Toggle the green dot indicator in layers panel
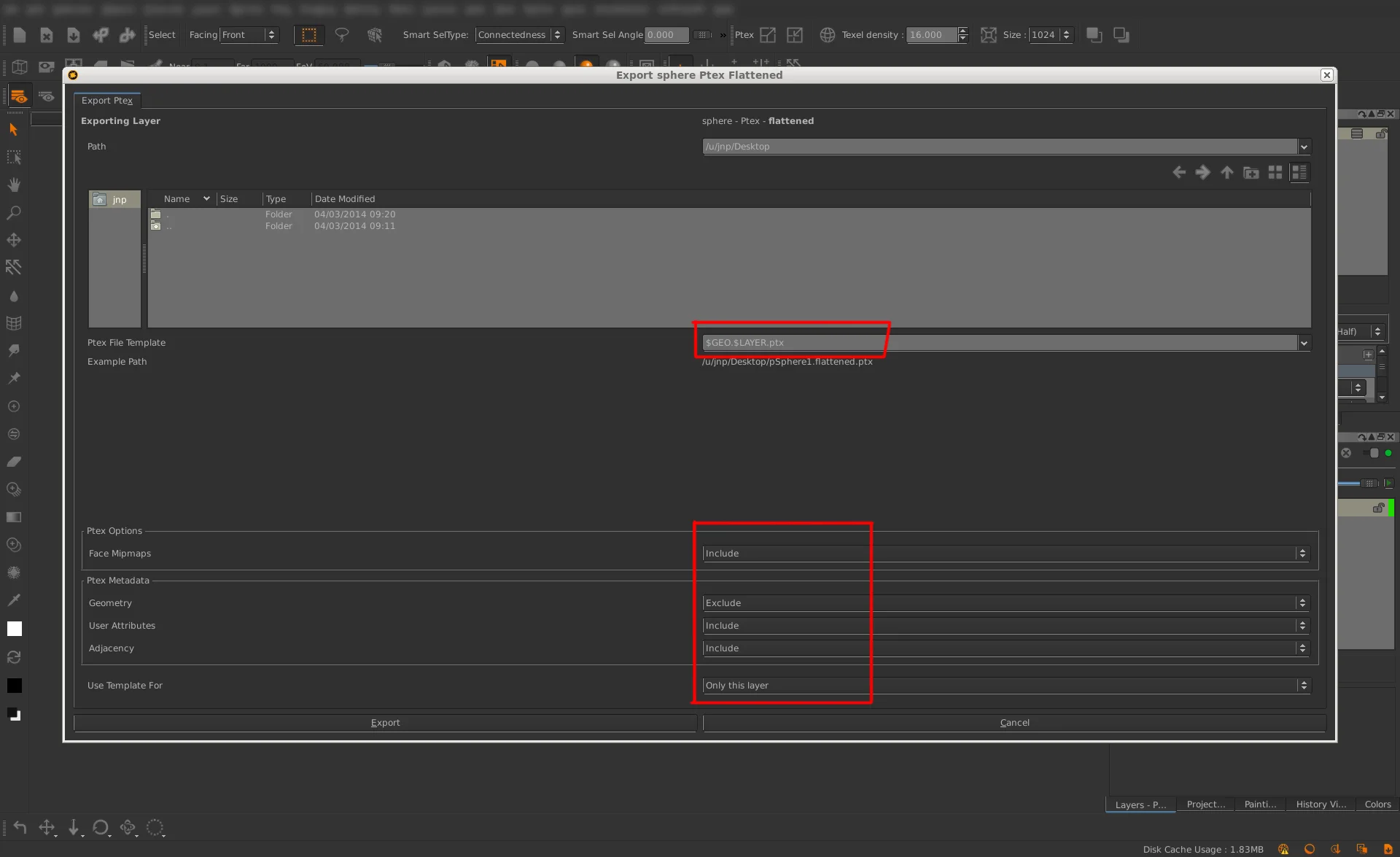Screen dimensions: 1400x857 click(1388, 453)
